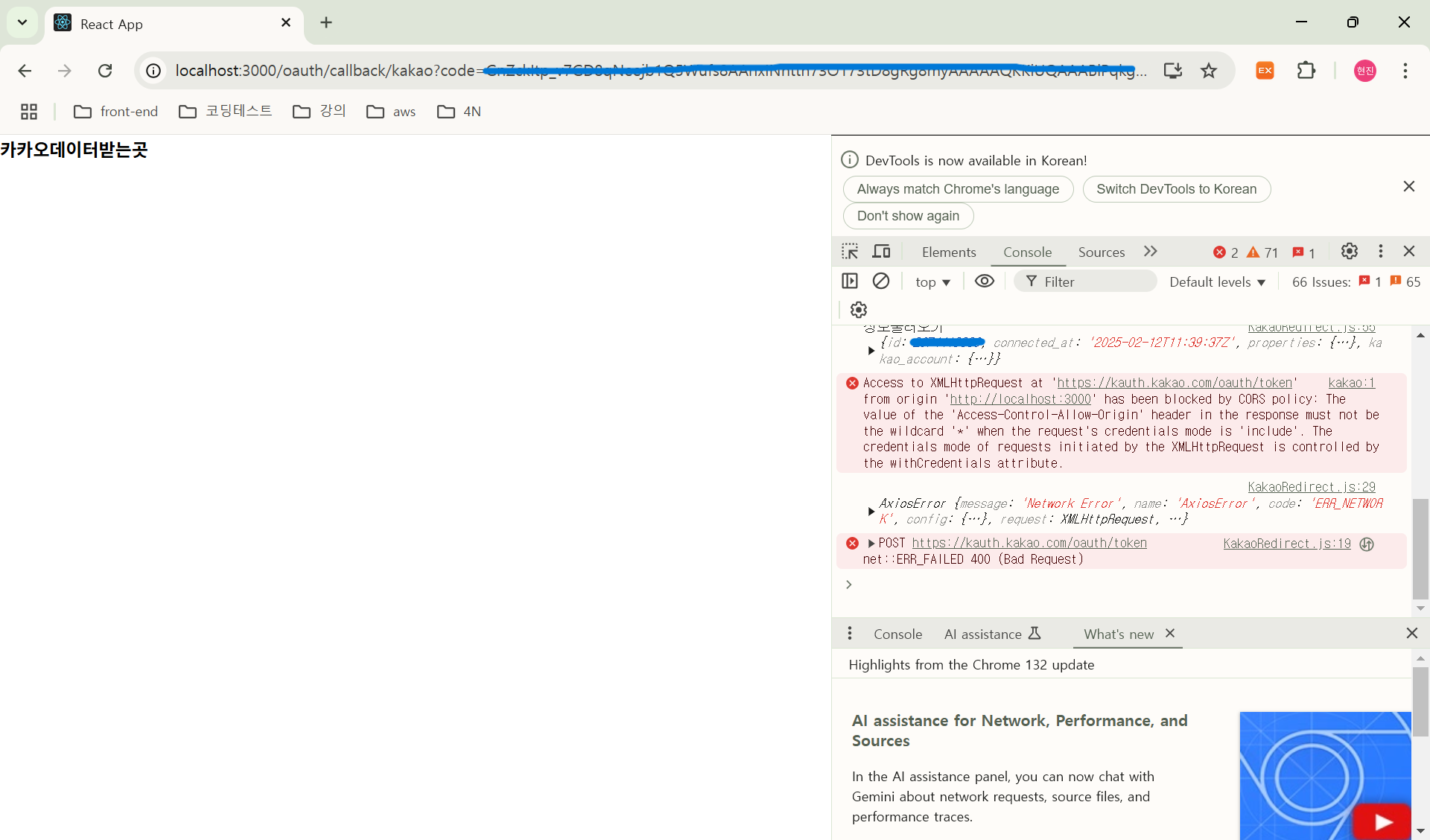Image resolution: width=1430 pixels, height=840 pixels.
Task: Click Don't show again button
Action: pos(908,216)
